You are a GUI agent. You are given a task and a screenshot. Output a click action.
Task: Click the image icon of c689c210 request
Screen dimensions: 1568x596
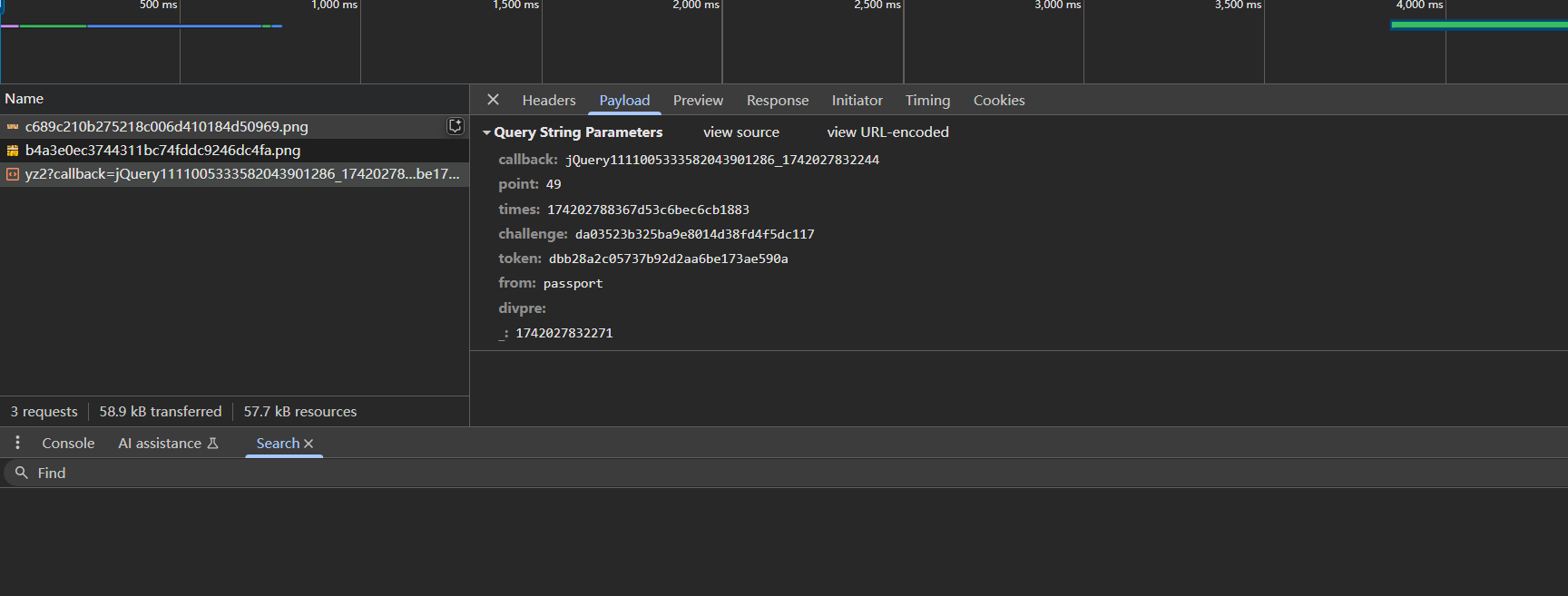point(13,127)
